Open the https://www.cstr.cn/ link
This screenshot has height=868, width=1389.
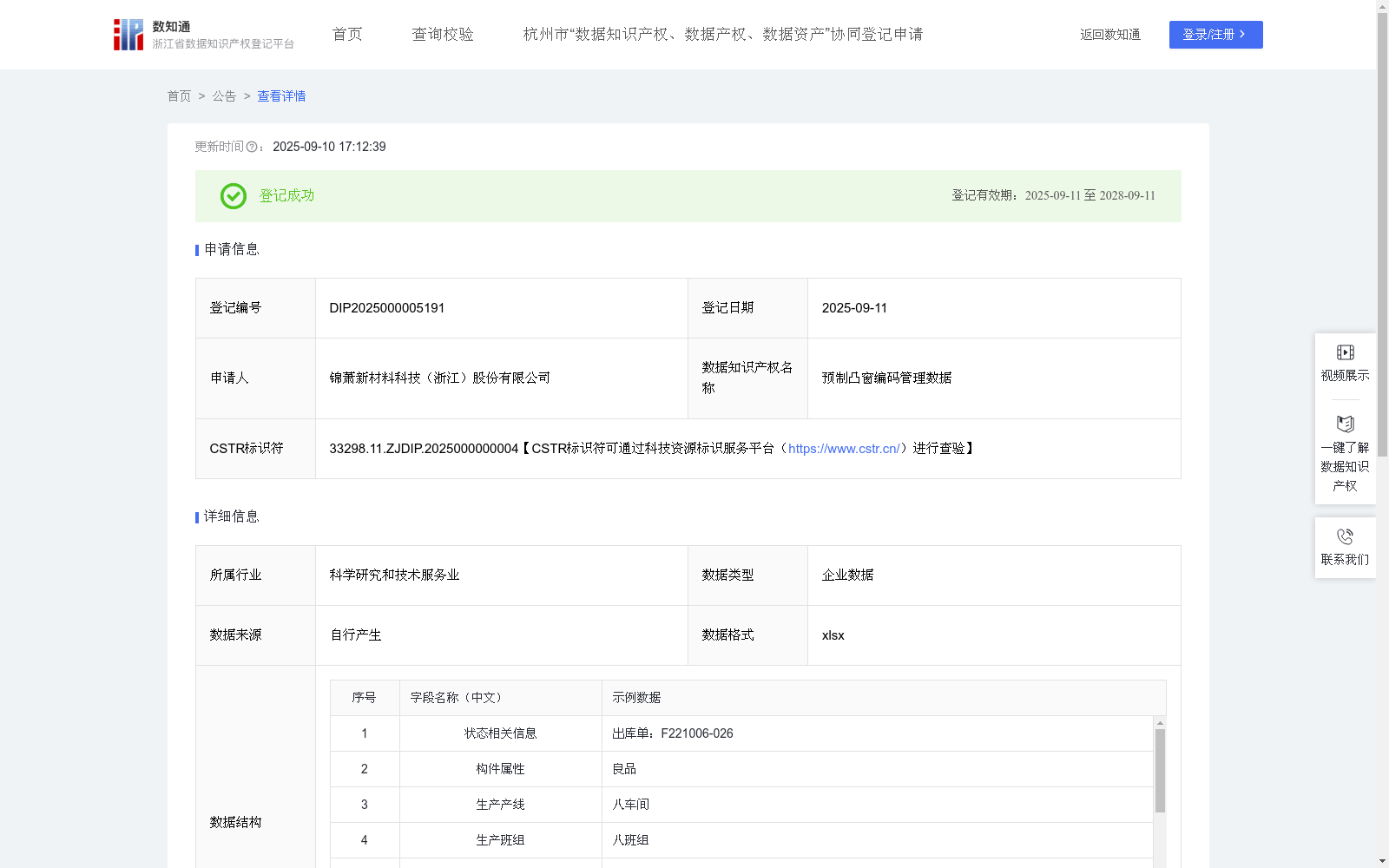844,449
